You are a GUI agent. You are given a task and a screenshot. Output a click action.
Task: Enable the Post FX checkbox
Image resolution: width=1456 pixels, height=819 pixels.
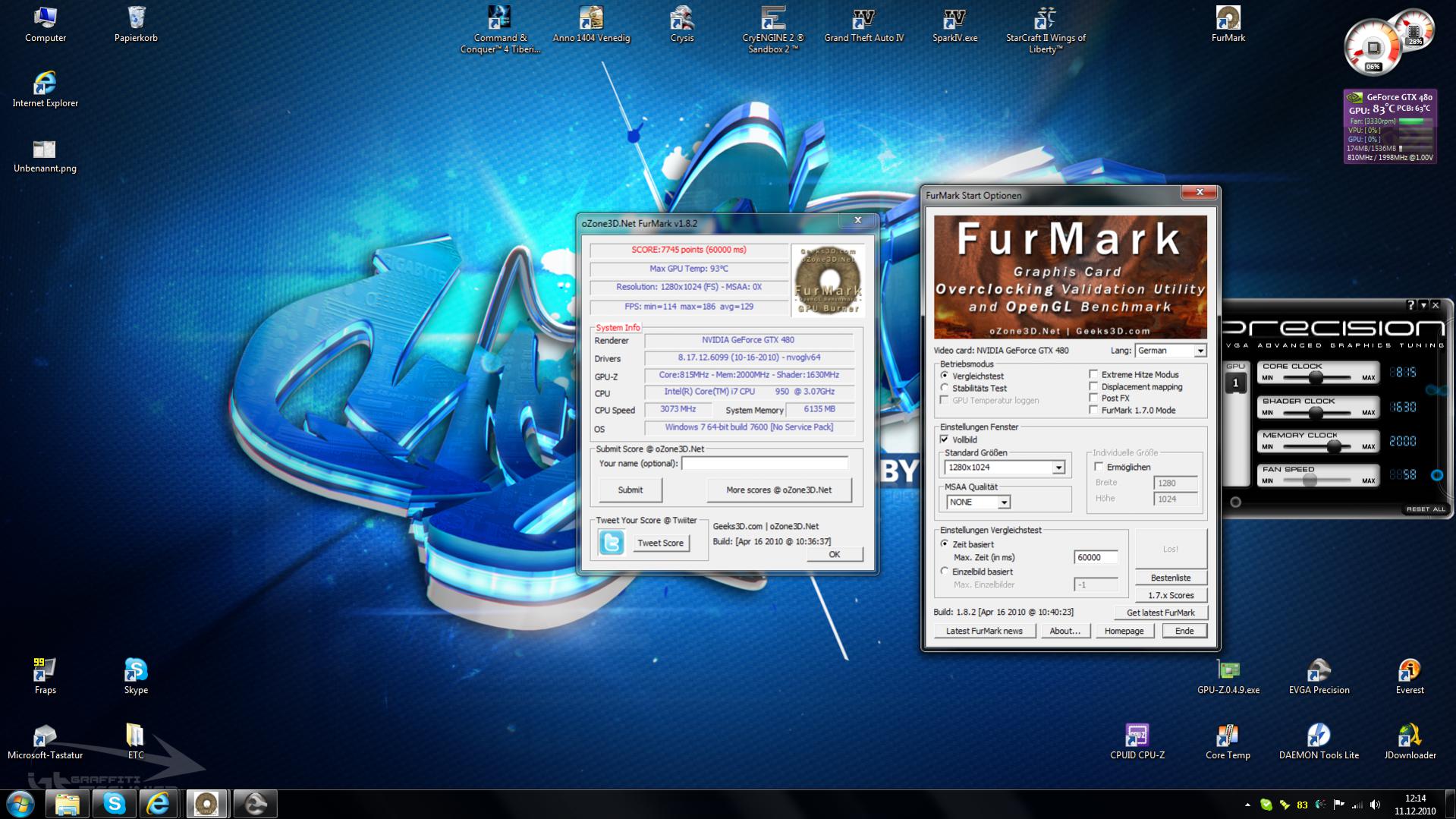[1093, 398]
